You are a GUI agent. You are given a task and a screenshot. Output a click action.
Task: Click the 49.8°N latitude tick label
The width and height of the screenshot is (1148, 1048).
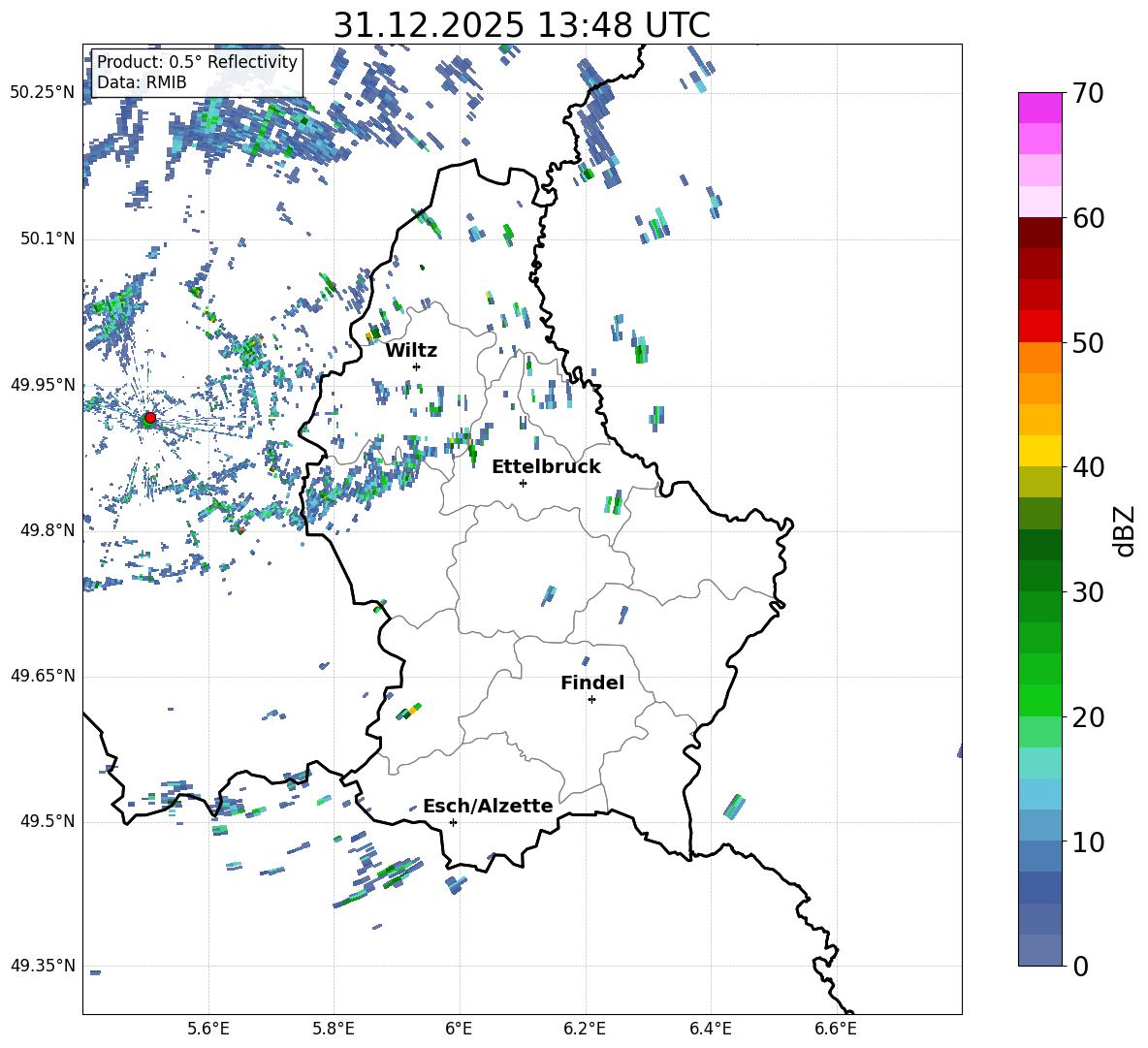point(47,530)
